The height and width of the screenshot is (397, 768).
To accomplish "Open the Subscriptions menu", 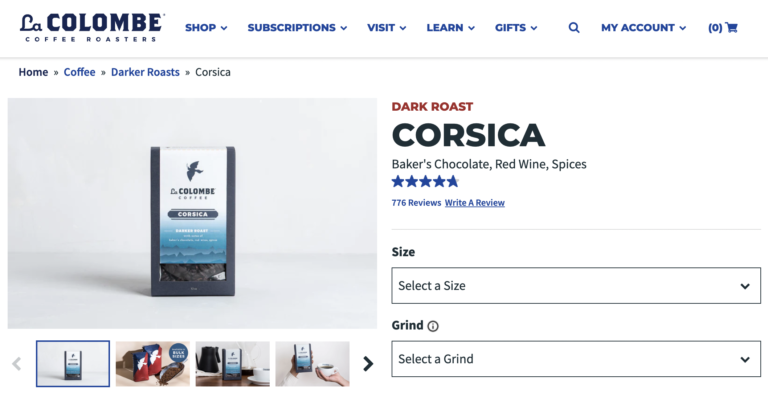I will click(x=297, y=28).
